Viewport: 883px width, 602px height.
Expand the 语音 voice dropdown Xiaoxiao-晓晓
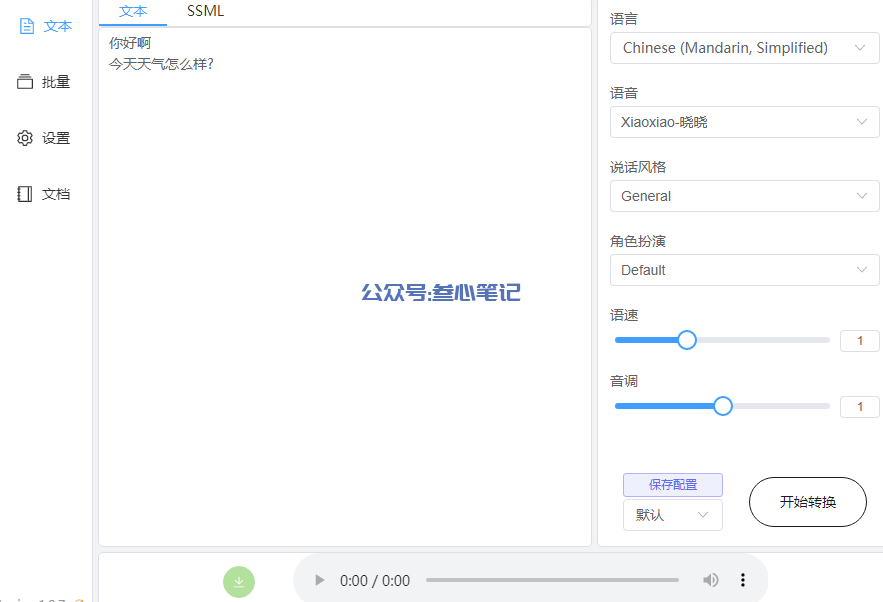pyautogui.click(x=744, y=122)
